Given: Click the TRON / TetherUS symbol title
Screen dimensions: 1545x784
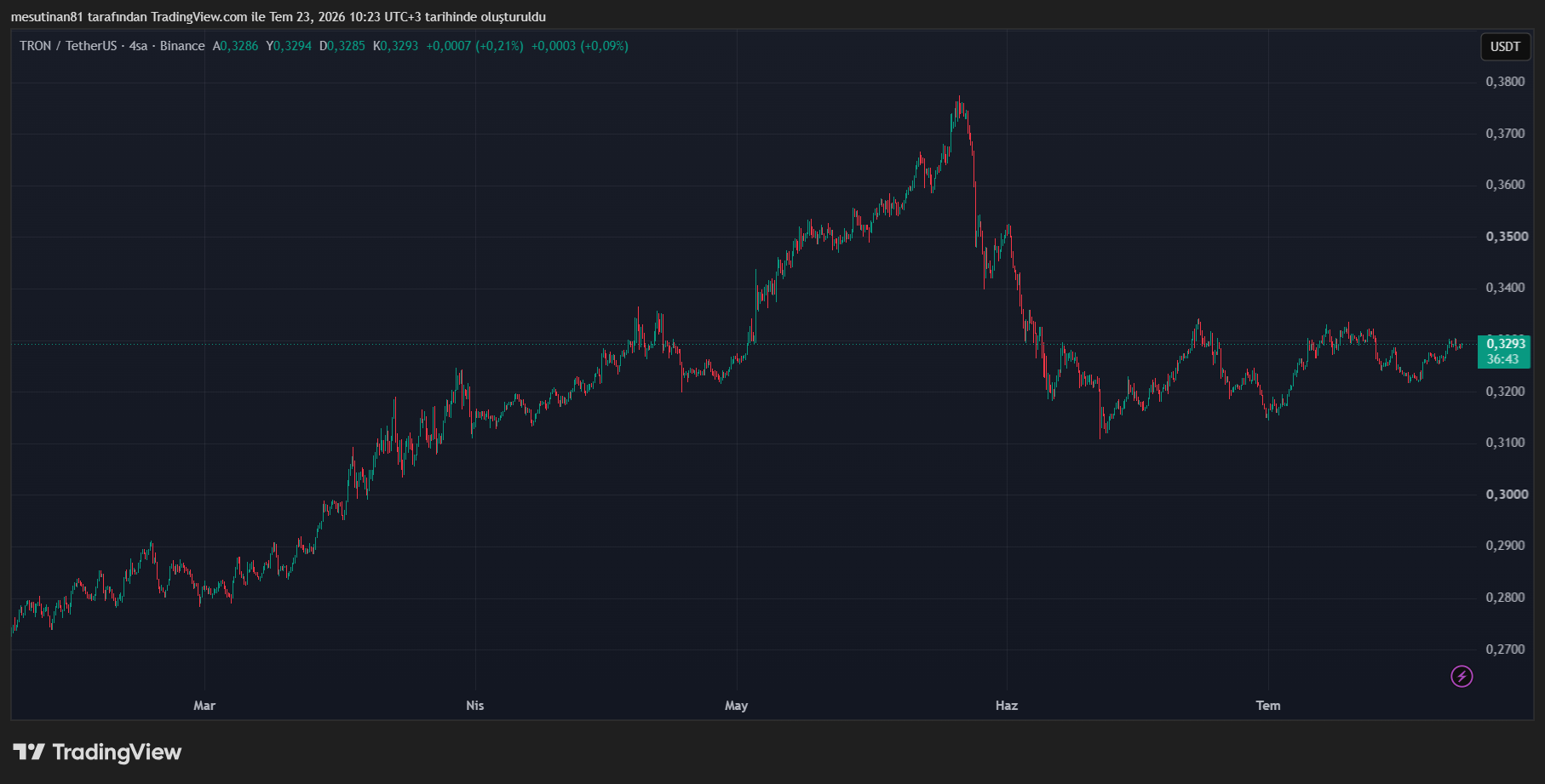Looking at the screenshot, I should click(69, 46).
